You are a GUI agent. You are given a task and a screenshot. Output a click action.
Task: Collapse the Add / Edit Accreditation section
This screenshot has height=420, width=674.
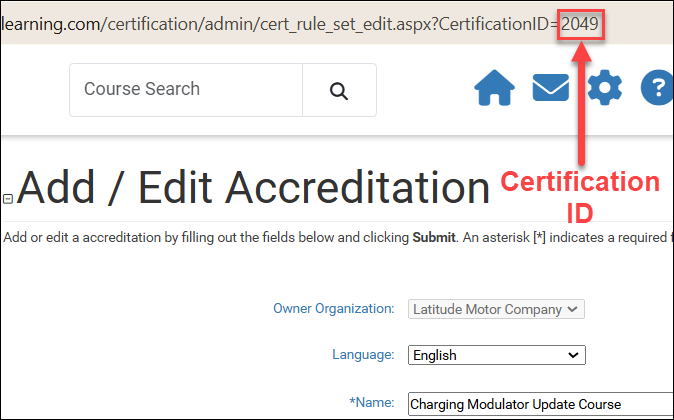(8, 199)
